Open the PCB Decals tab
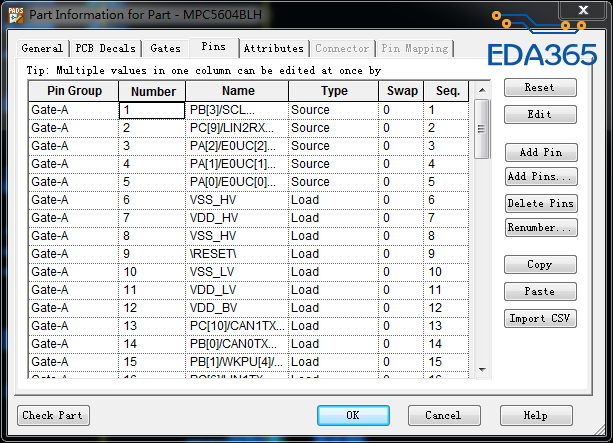The width and height of the screenshot is (613, 443). (105, 48)
